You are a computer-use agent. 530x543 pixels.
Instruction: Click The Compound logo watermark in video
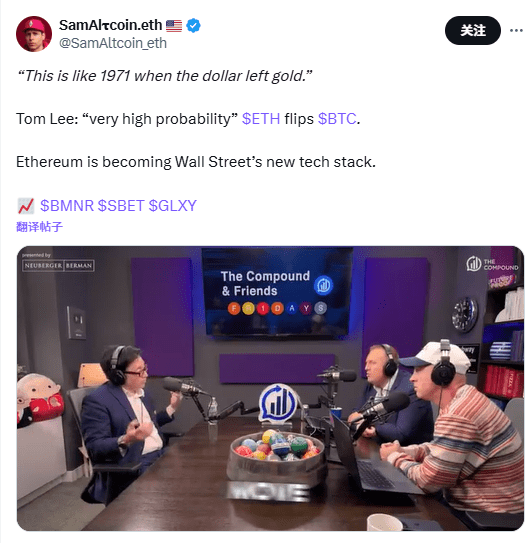tap(492, 264)
